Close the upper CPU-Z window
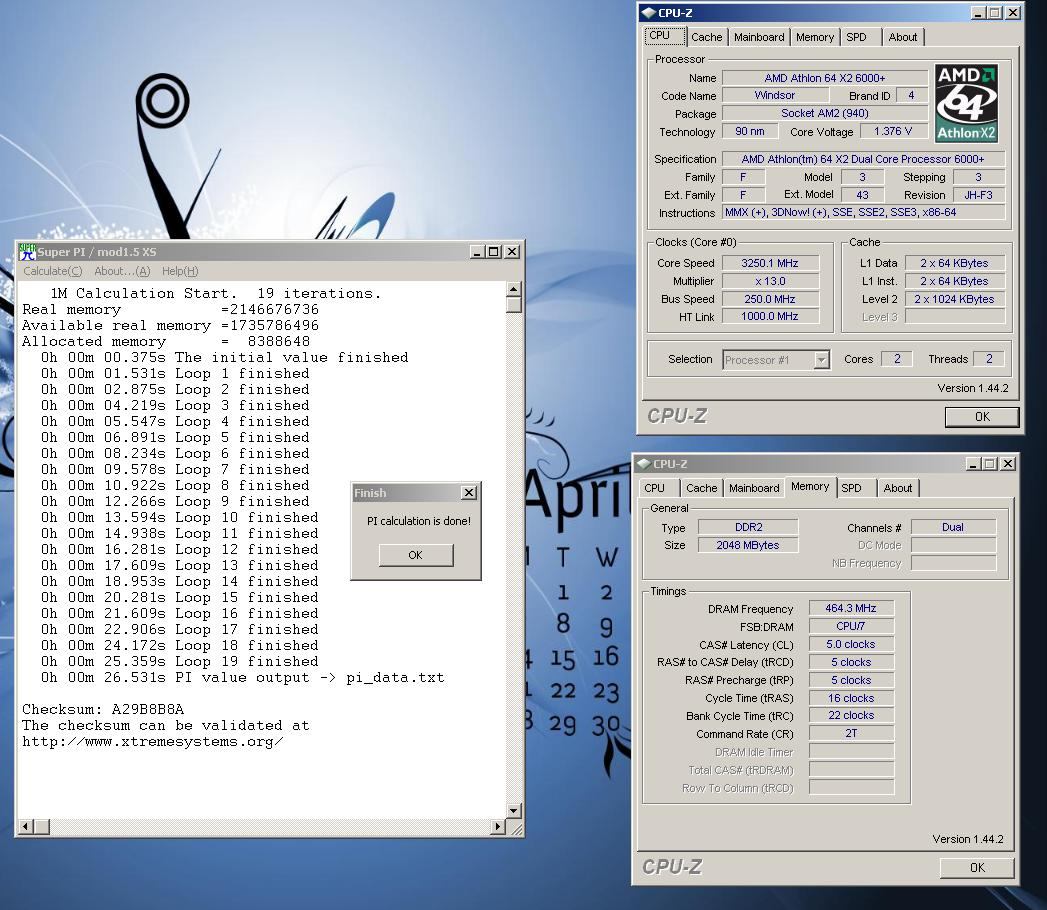1047x910 pixels. pyautogui.click(x=1013, y=13)
